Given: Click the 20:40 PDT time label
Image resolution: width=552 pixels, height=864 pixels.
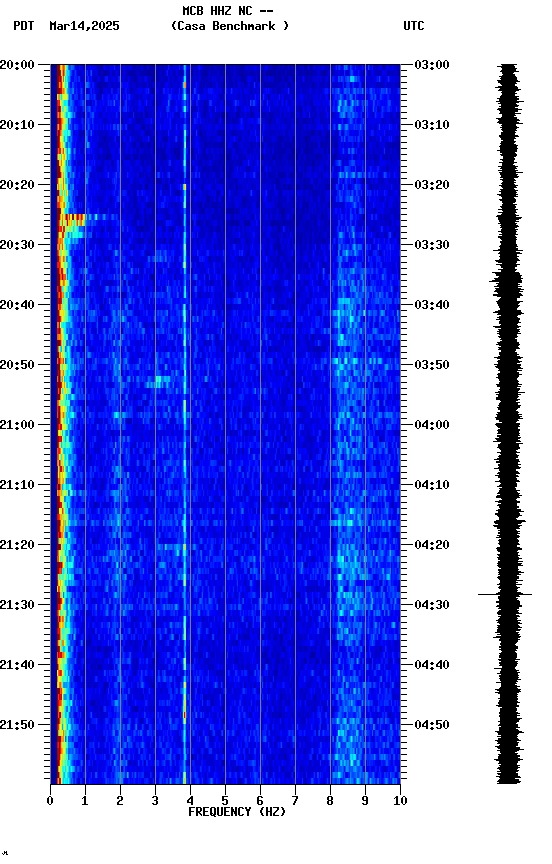Looking at the screenshot, I should 17,305.
